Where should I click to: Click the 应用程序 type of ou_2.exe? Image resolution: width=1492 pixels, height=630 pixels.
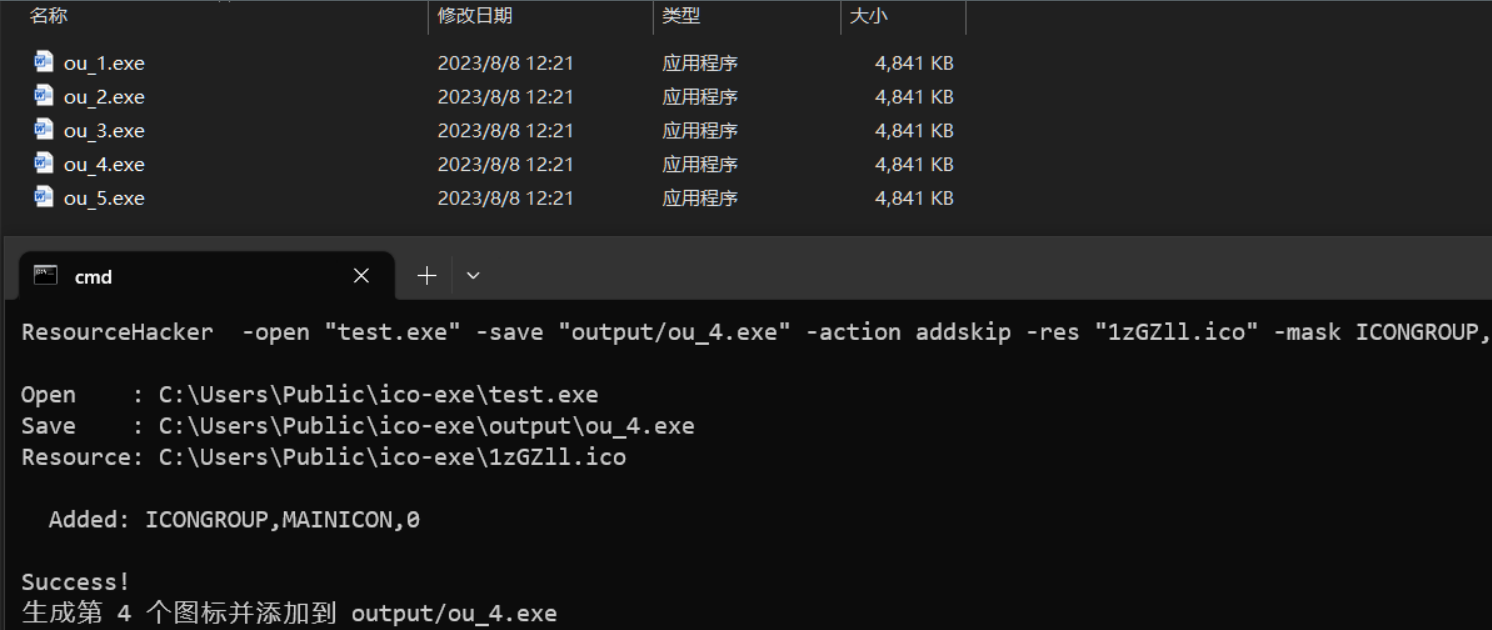tap(700, 97)
